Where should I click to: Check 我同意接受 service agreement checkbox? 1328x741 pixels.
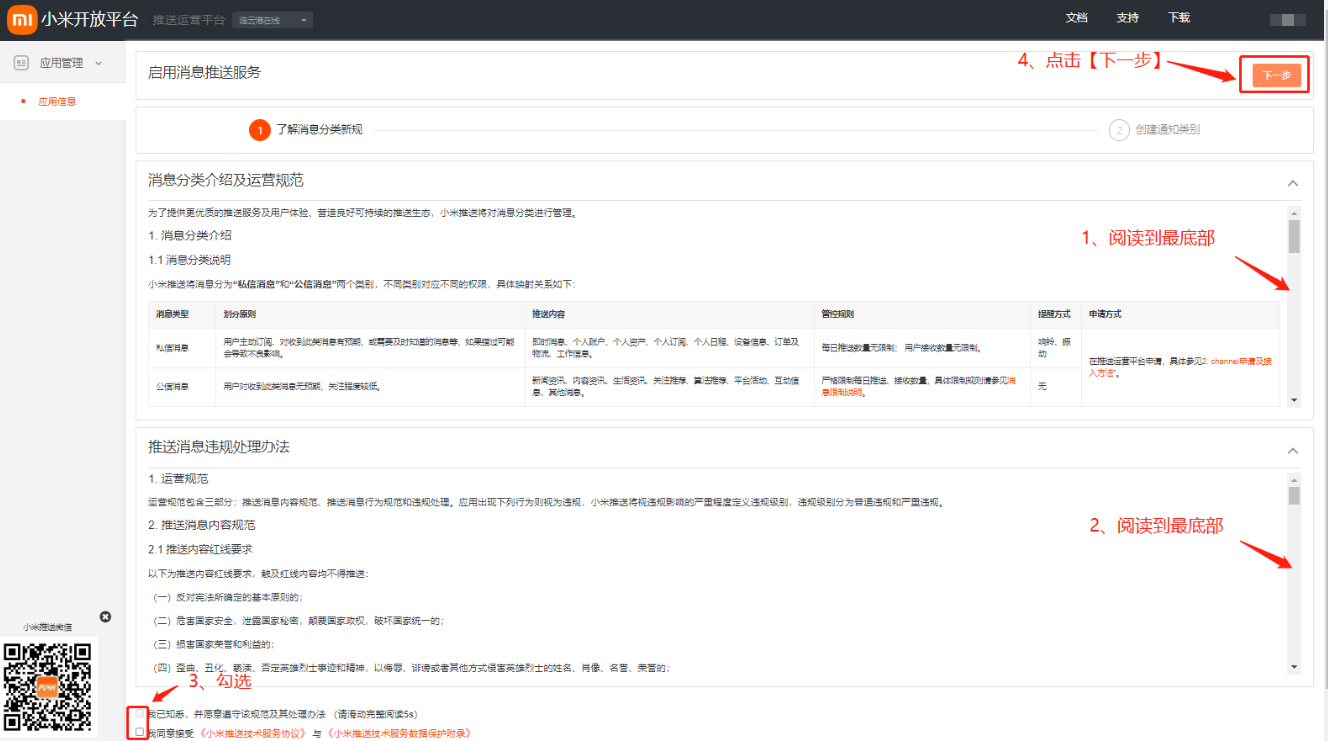click(x=140, y=732)
